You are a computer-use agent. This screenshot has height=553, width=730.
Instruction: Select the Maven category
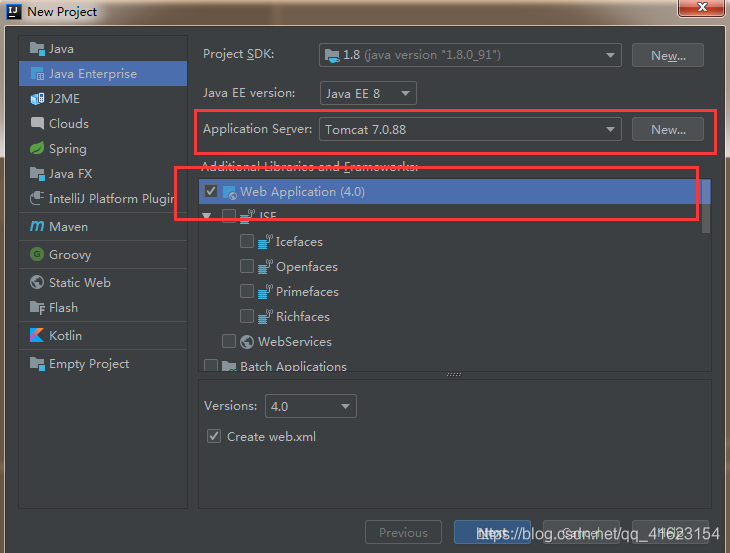pyautogui.click(x=103, y=227)
